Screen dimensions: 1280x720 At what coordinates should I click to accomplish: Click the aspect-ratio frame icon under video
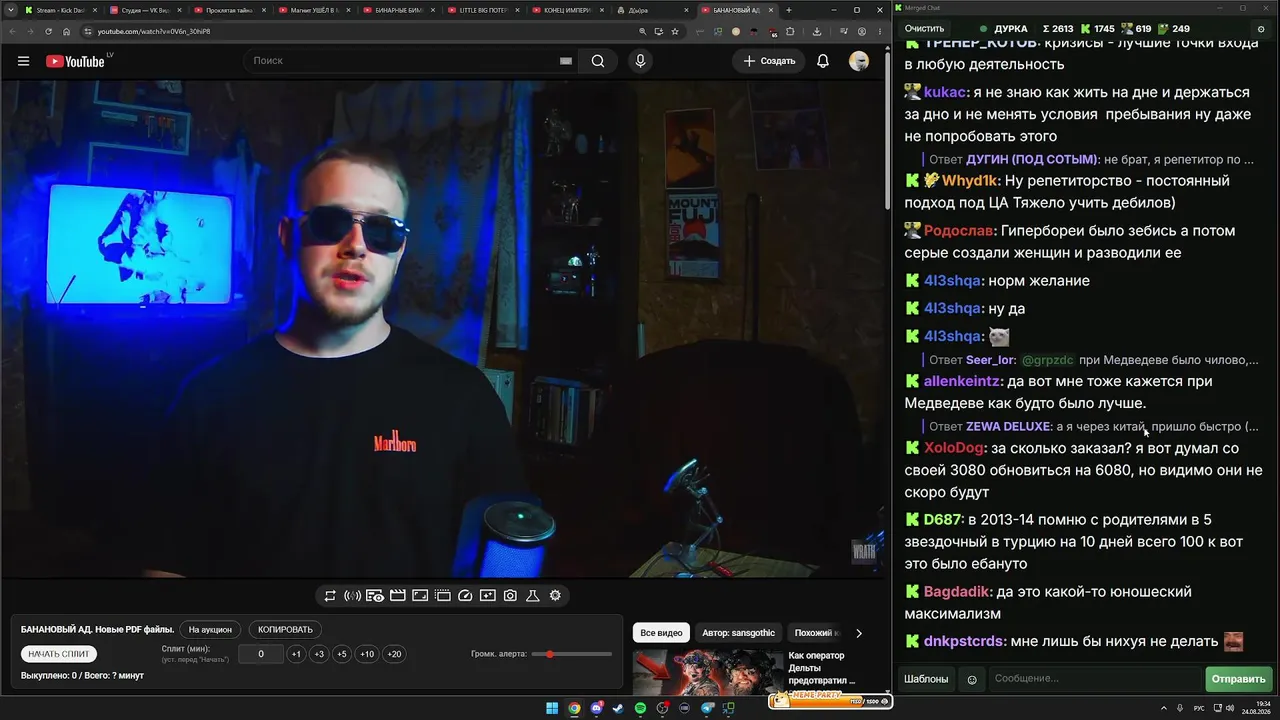[x=420, y=596]
